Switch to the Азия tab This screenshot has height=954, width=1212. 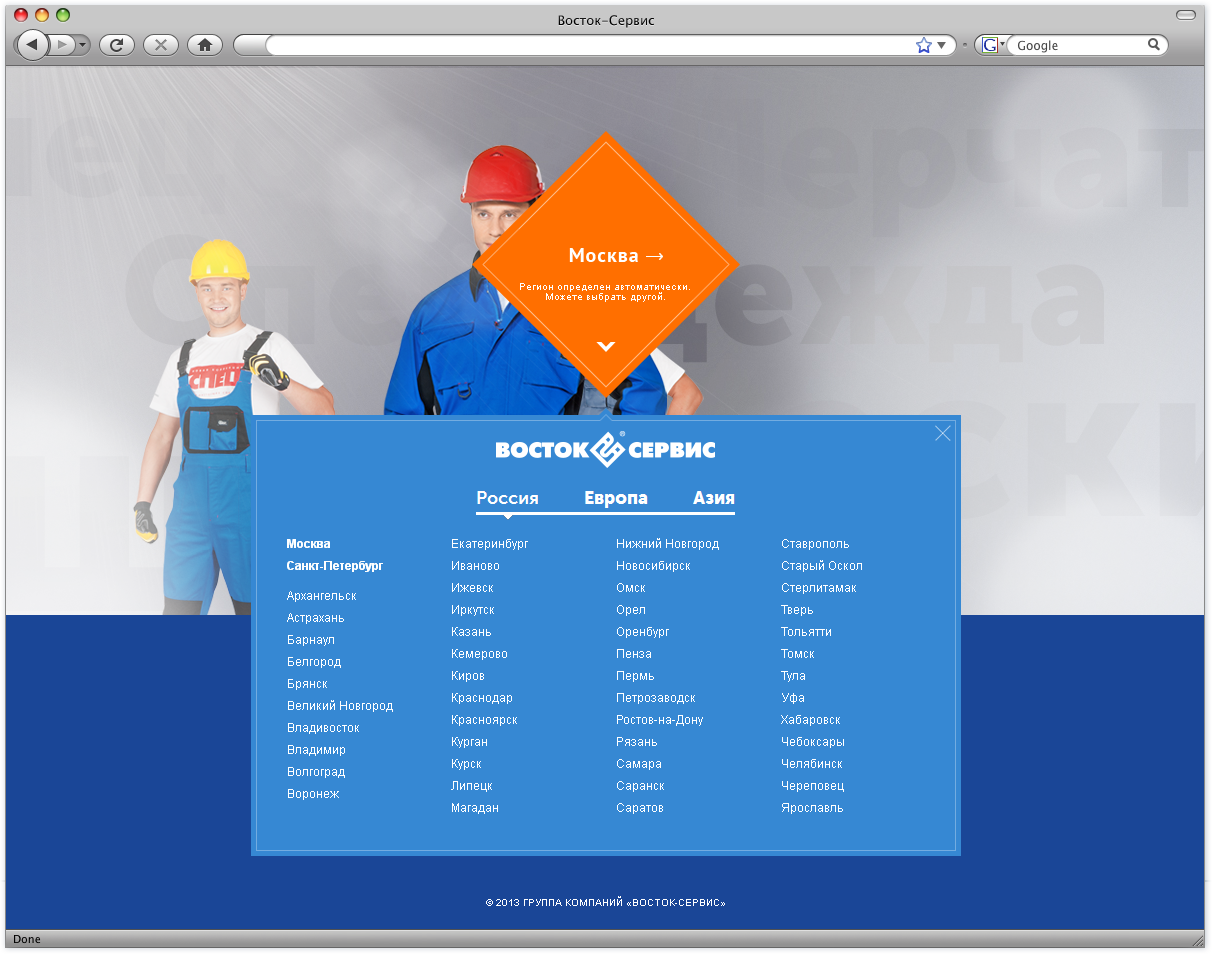(x=713, y=498)
